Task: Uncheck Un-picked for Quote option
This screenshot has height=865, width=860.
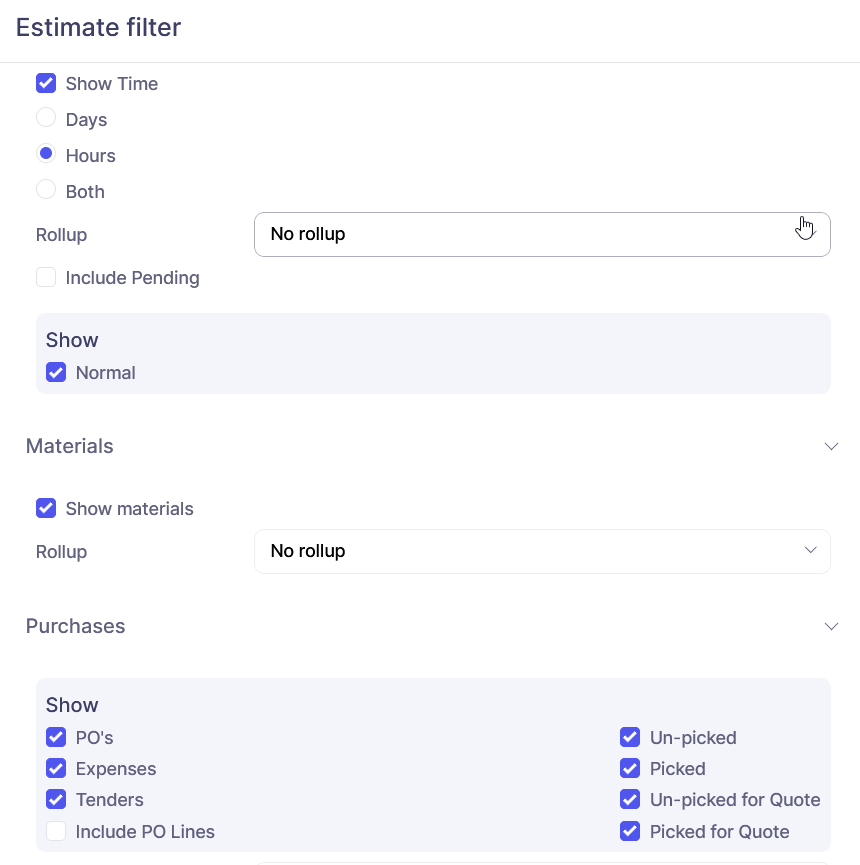Action: click(630, 800)
